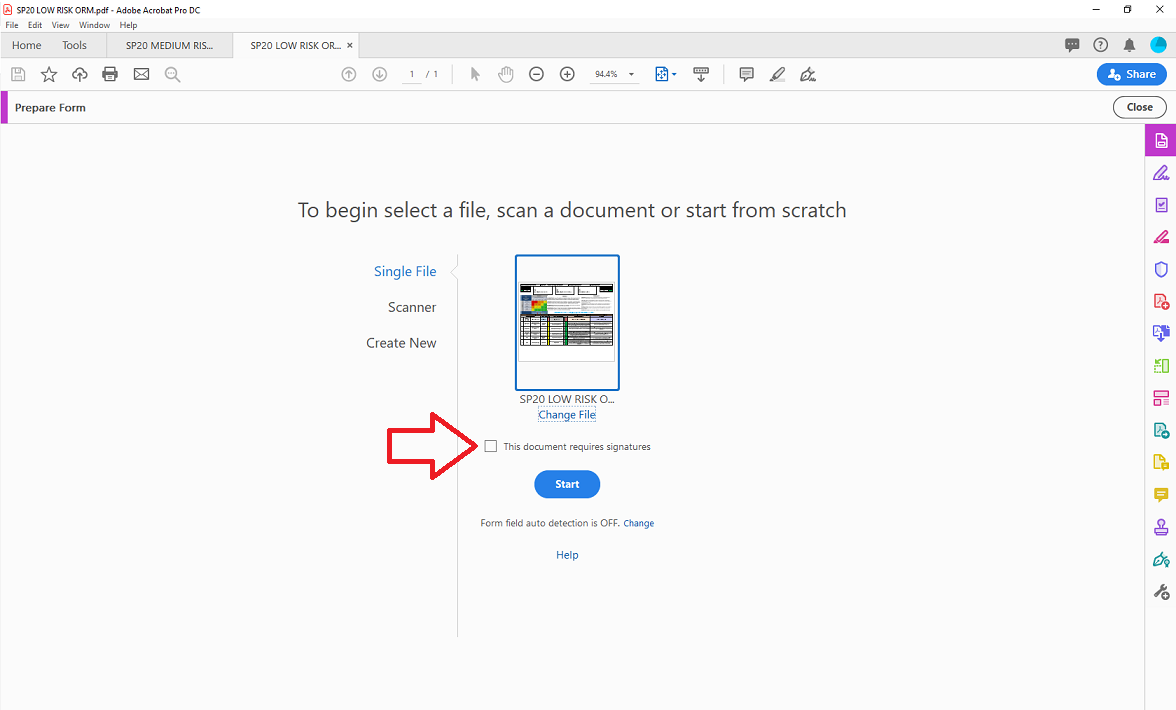Click the blue Start button

coord(567,484)
